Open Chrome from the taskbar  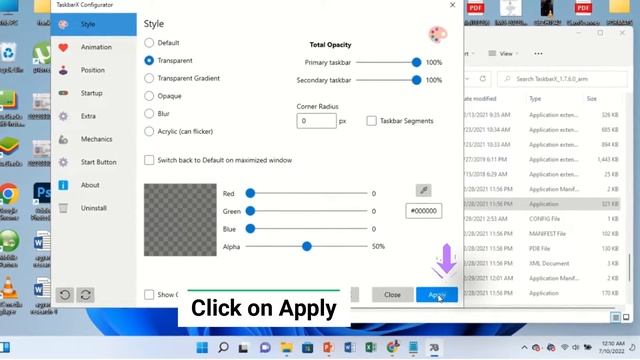393,347
